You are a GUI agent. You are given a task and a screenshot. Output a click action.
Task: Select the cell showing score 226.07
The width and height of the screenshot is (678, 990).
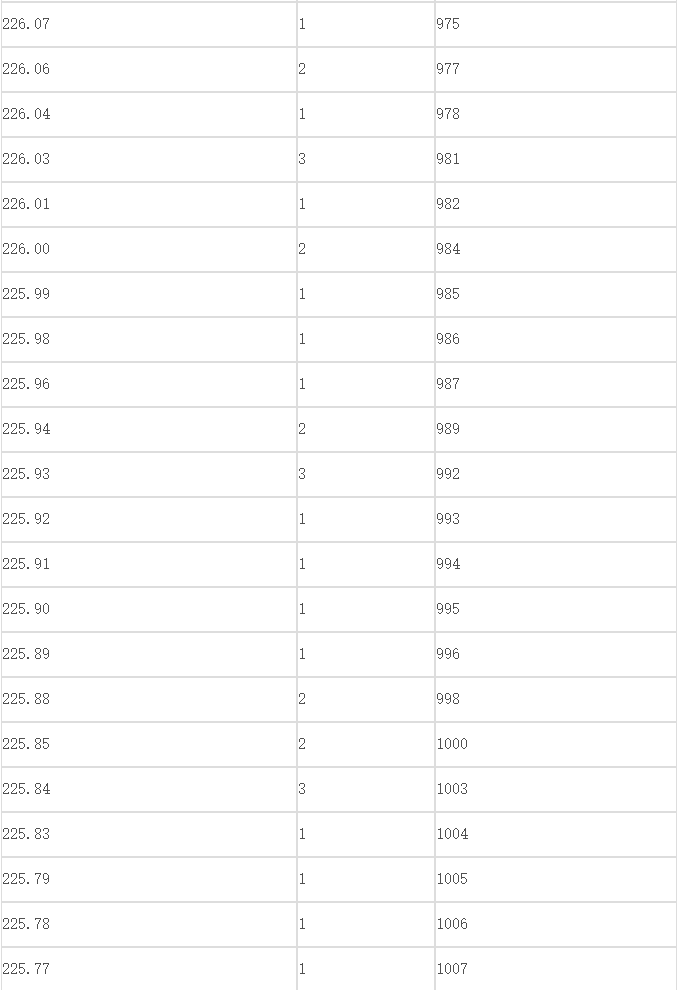(149, 24)
